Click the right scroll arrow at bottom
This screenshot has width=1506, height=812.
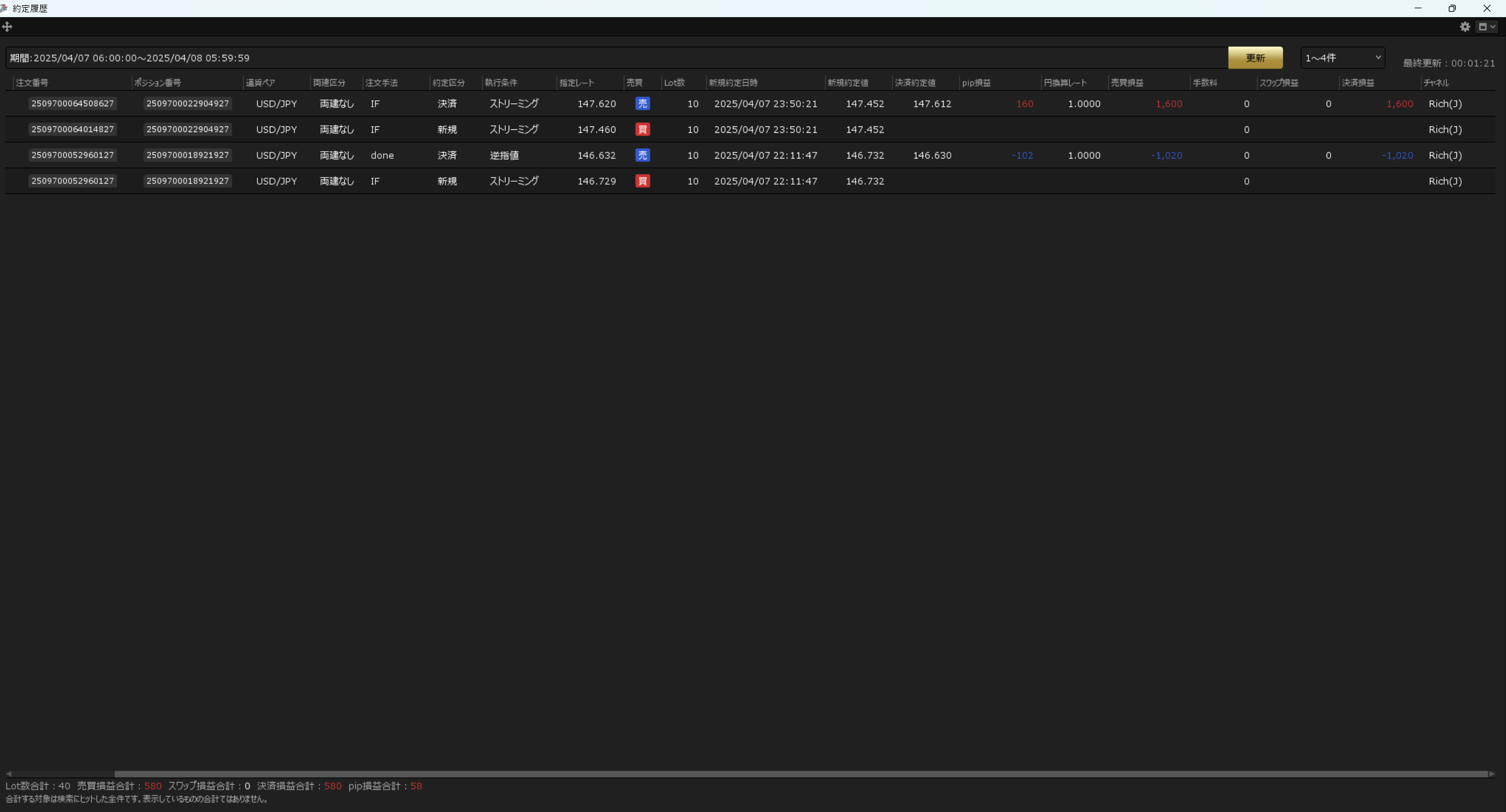pyautogui.click(x=1492, y=774)
